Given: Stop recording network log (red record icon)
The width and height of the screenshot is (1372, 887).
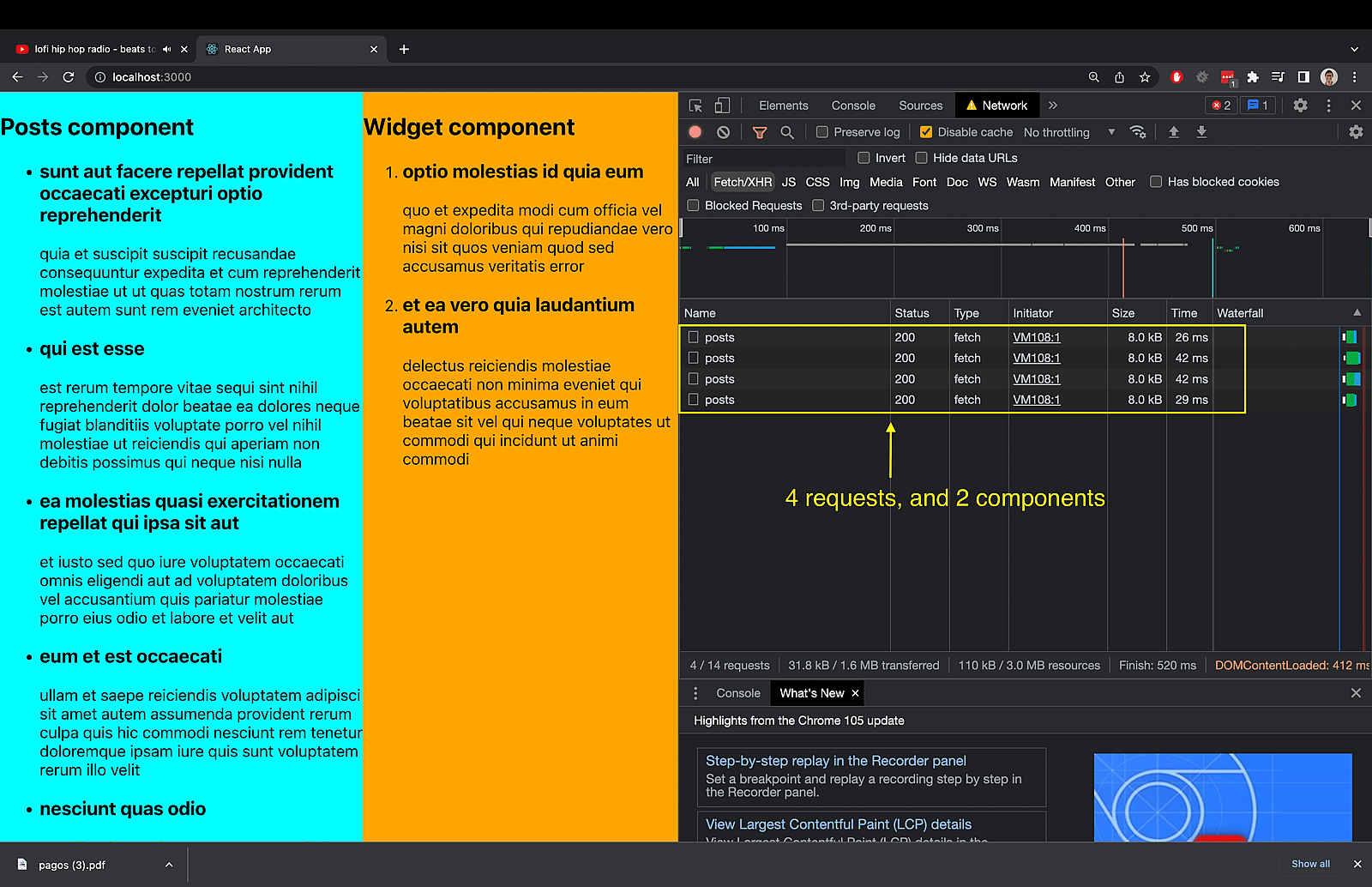Looking at the screenshot, I should (x=695, y=131).
